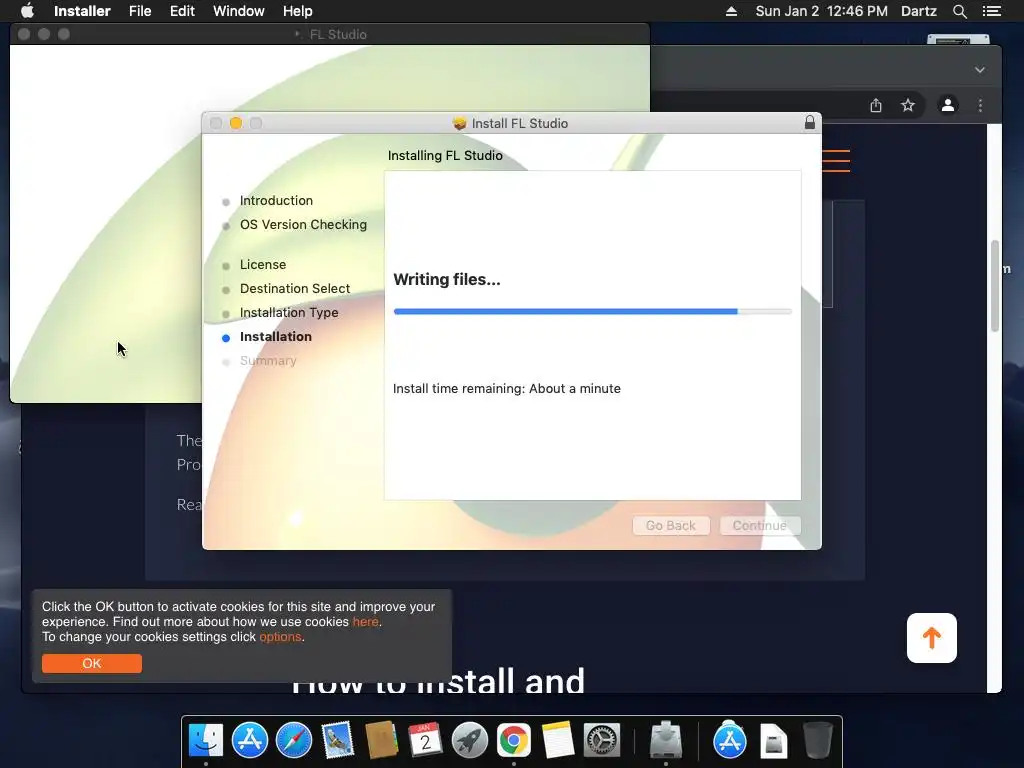Open the orange hamburger menu on the webpage
The image size is (1024, 768).
836,161
